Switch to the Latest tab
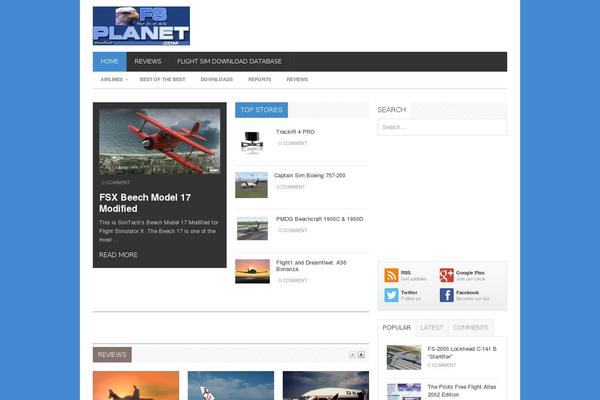Screen dimensions: 600x400 pyautogui.click(x=432, y=328)
